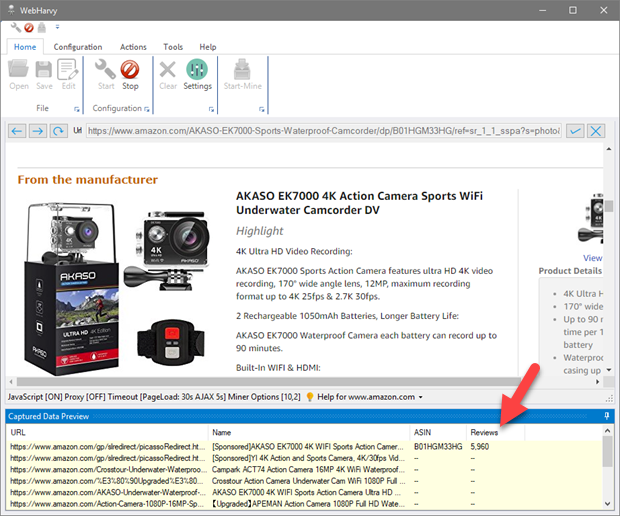Expand the File group dialog launcher
This screenshot has height=516, width=620.
[77, 108]
